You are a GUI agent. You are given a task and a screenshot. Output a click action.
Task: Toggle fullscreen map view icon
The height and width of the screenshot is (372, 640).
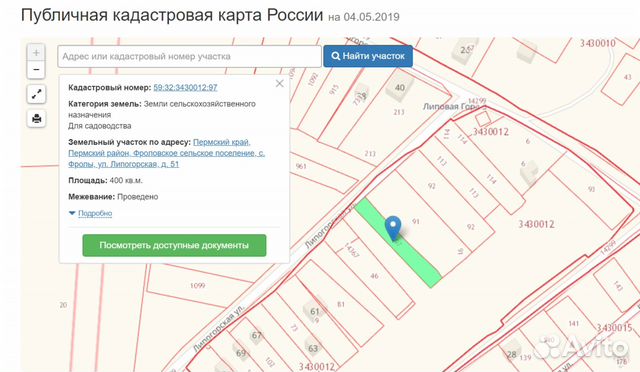pos(36,94)
